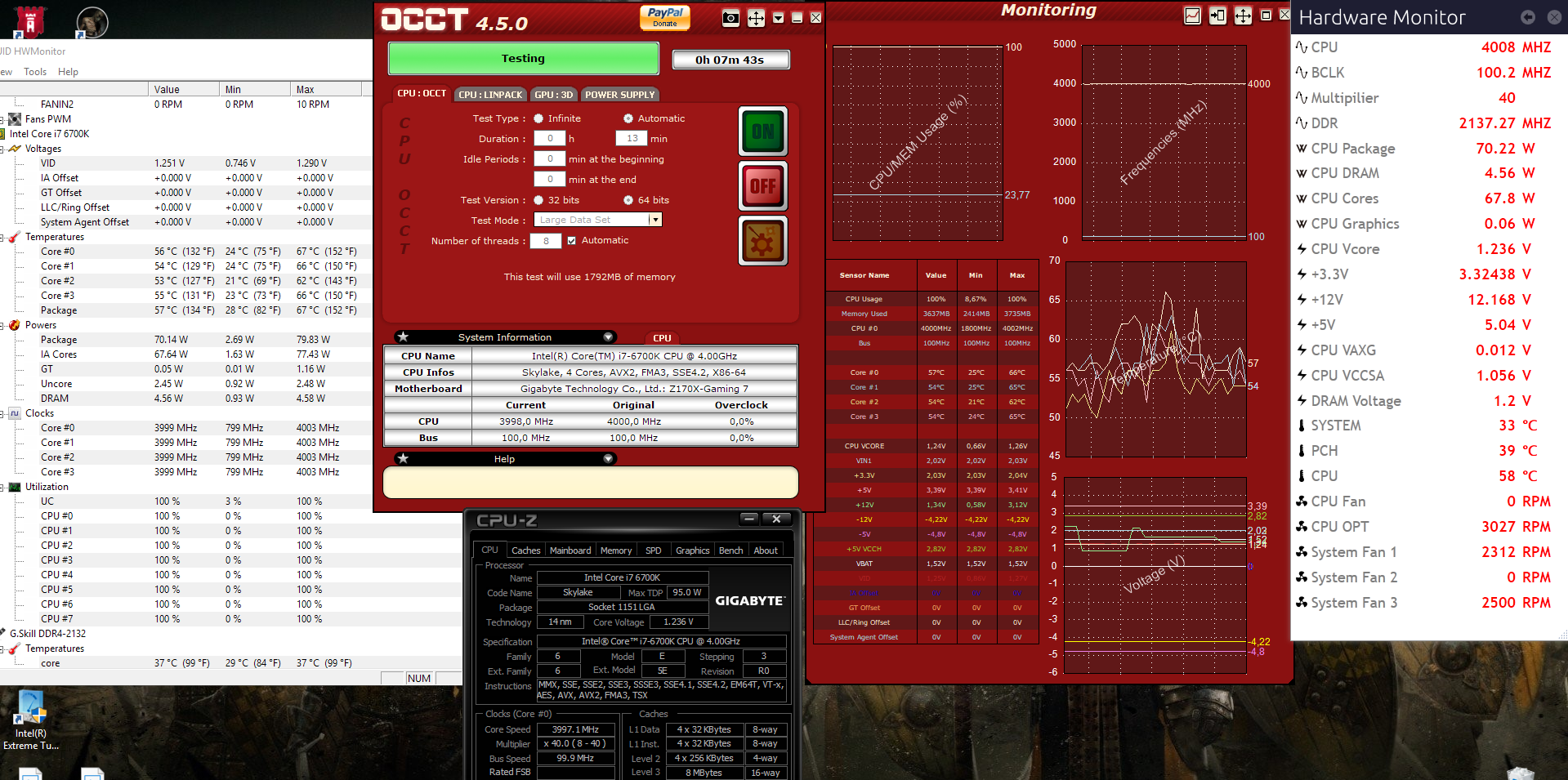Collapse the Voltages node in HWMonitor
1568x780 pixels.
point(2,149)
